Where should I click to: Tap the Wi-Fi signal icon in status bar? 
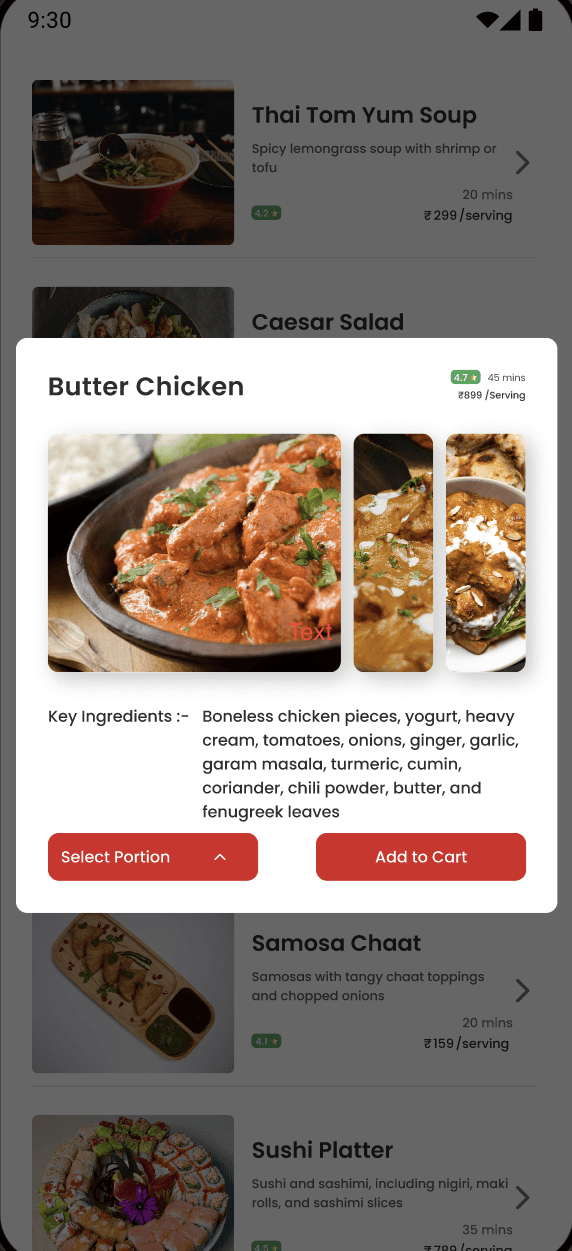click(487, 20)
